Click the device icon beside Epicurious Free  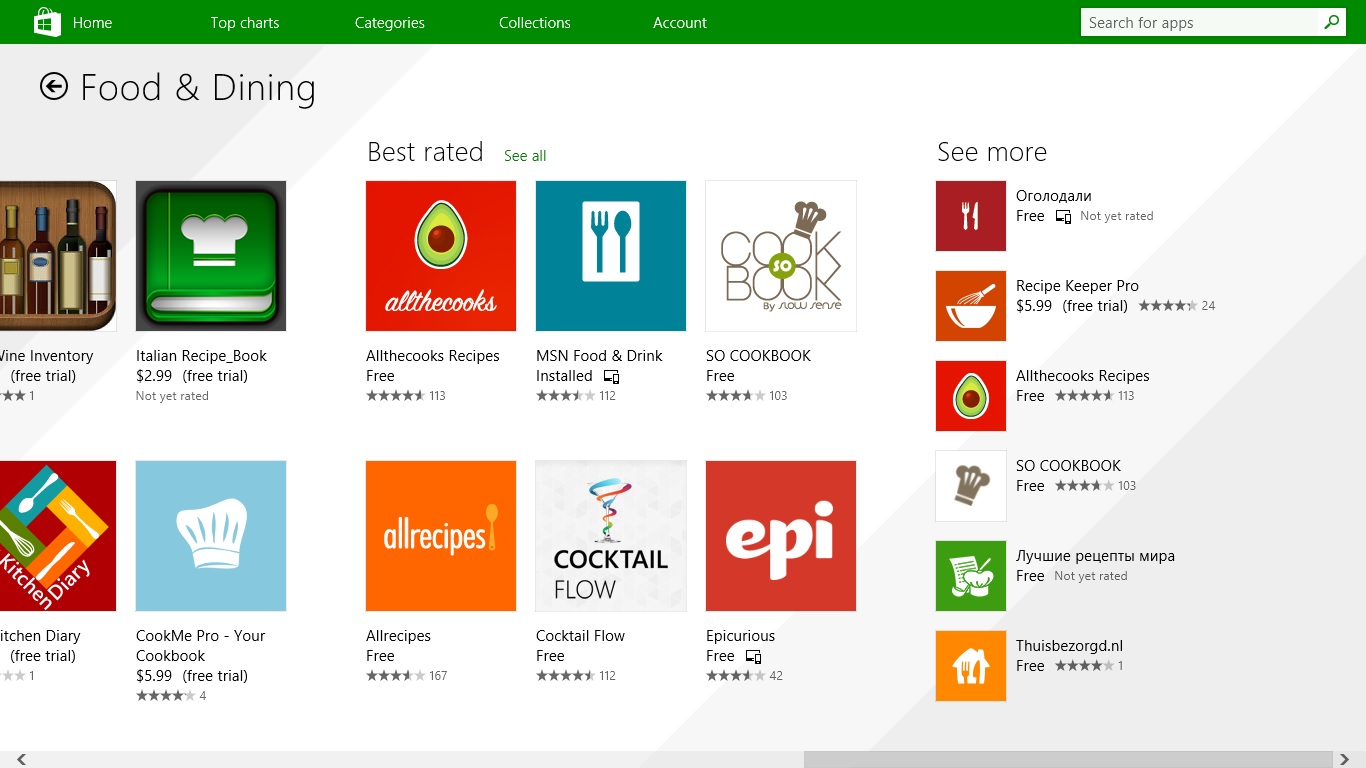click(x=754, y=657)
